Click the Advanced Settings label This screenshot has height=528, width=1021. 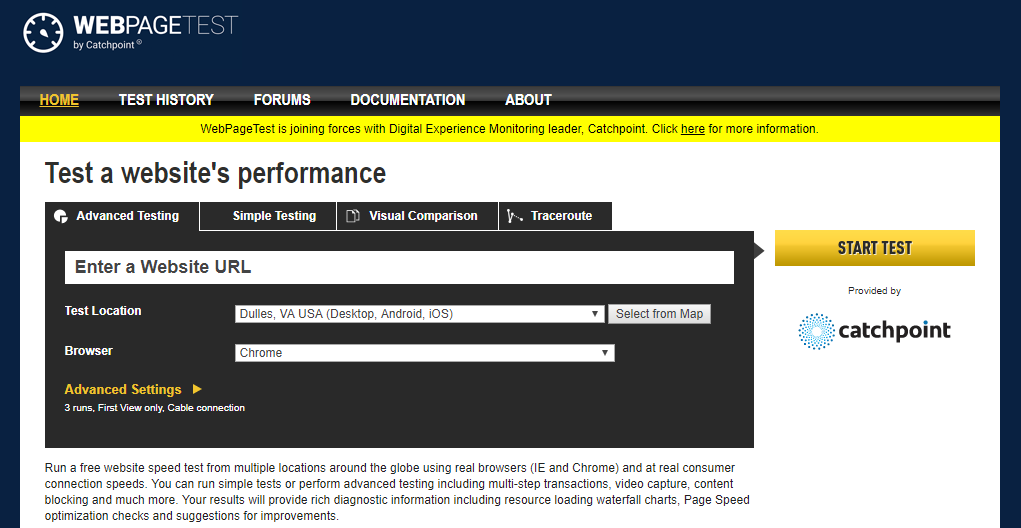point(123,389)
